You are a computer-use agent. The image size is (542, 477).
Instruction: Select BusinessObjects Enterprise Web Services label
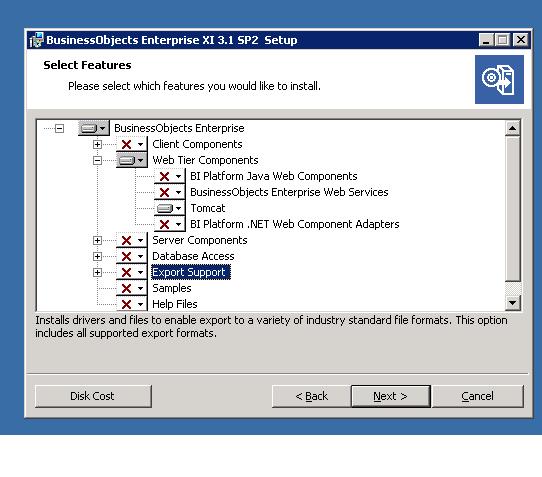point(289,192)
